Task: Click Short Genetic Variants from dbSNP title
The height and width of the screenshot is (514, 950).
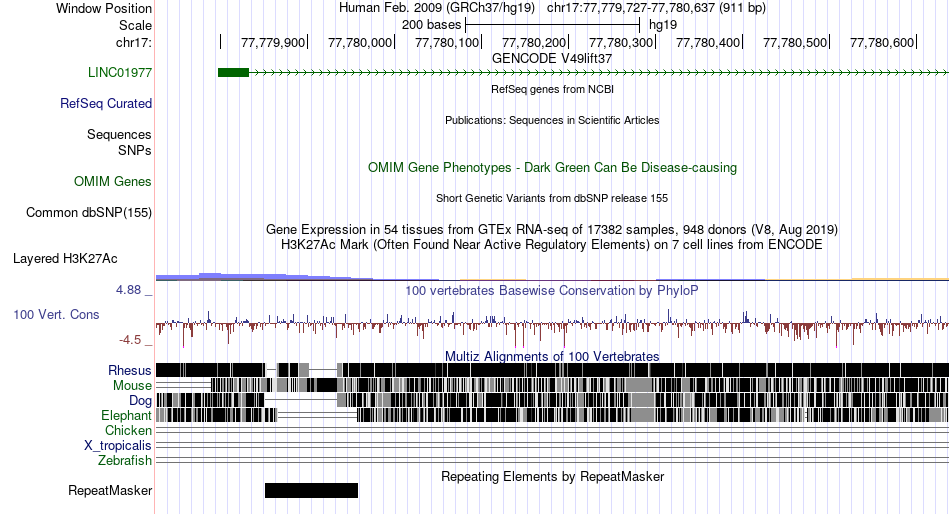Action: pos(552,198)
